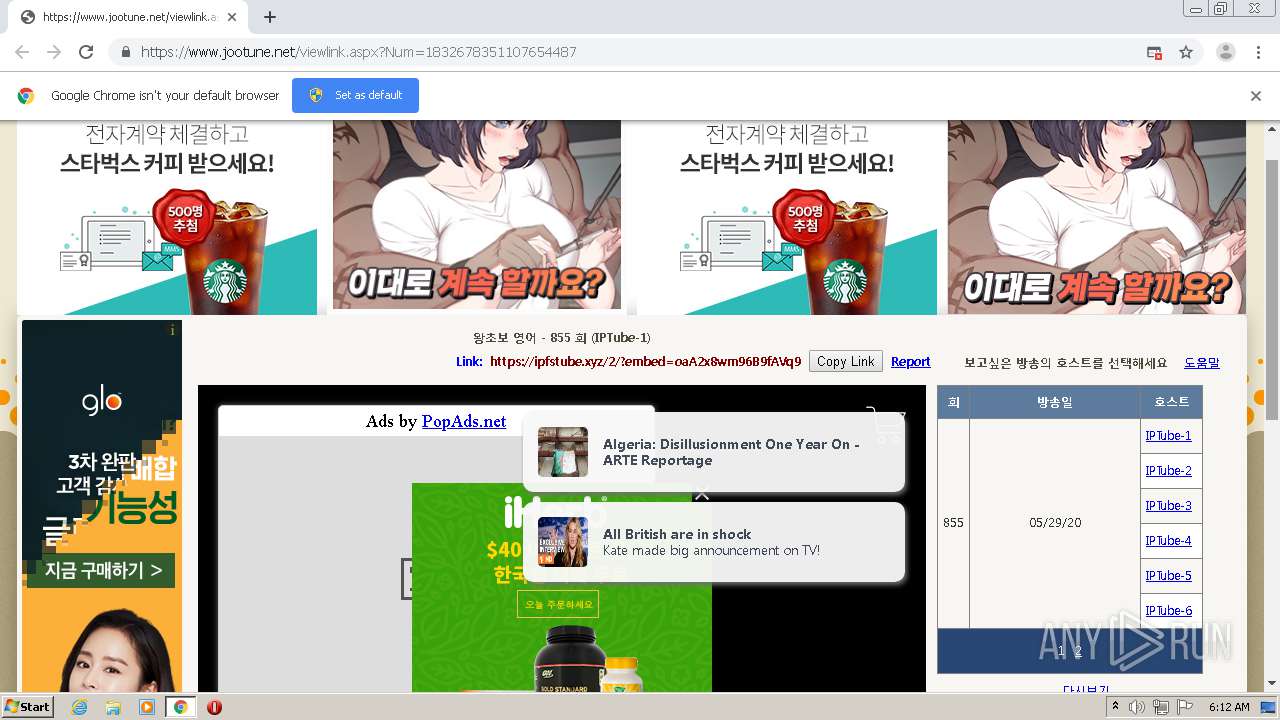Open File Explorer from taskbar
Image resolution: width=1280 pixels, height=720 pixels.
113,707
